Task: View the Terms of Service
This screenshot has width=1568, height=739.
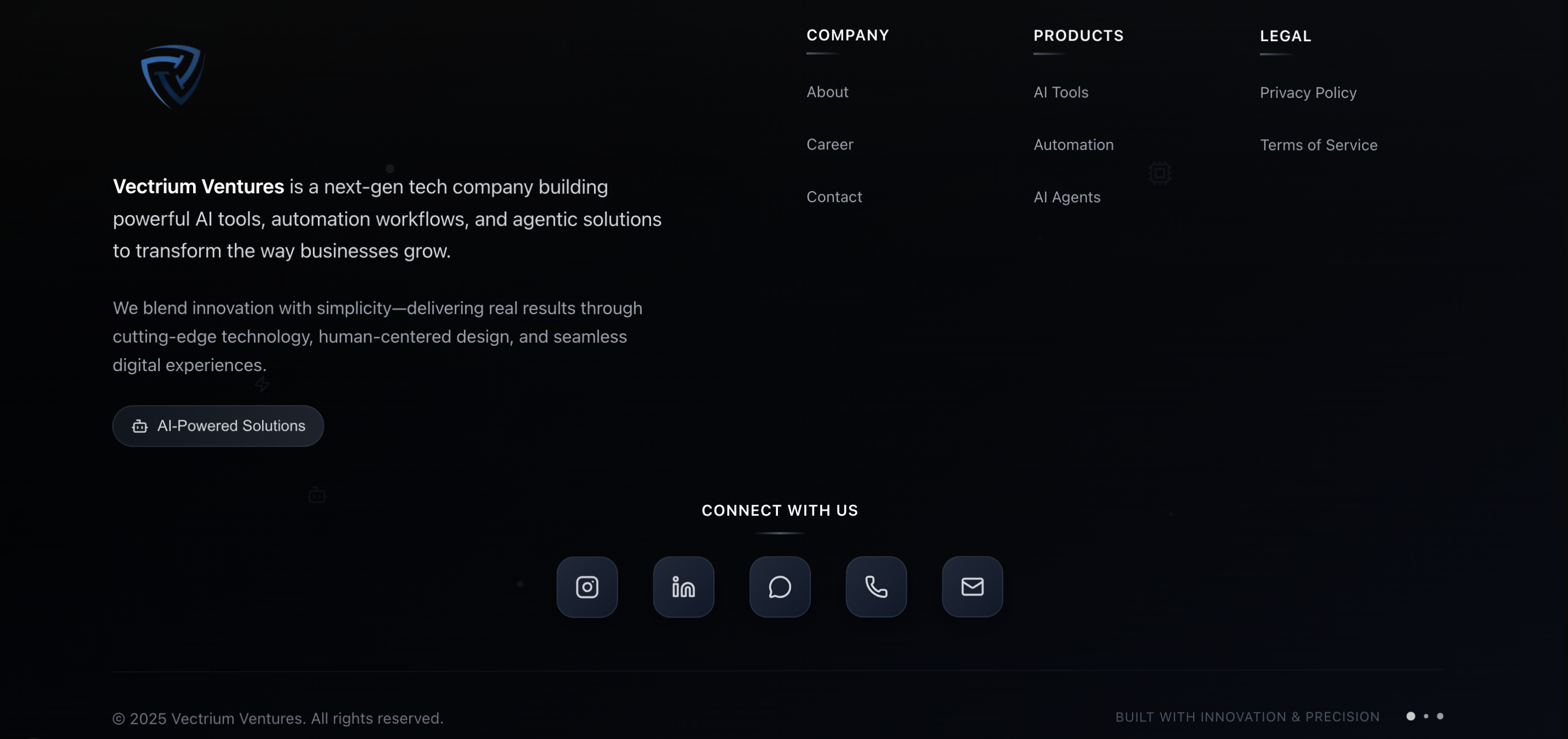Action: click(x=1318, y=145)
